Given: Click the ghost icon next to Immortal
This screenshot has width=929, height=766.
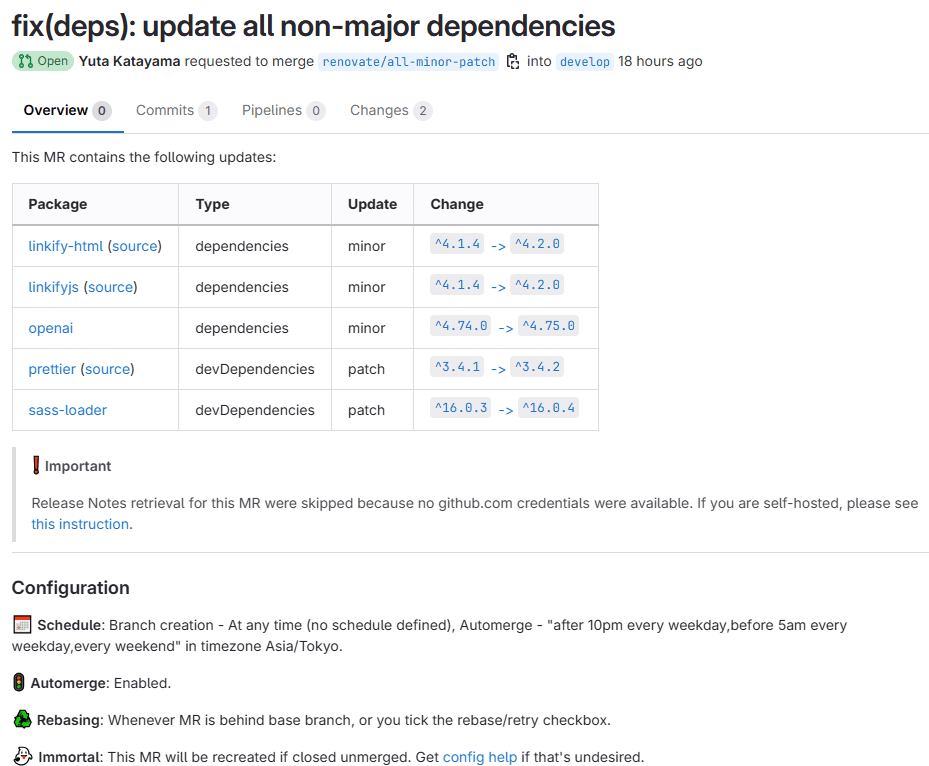Looking at the screenshot, I should pyautogui.click(x=19, y=756).
